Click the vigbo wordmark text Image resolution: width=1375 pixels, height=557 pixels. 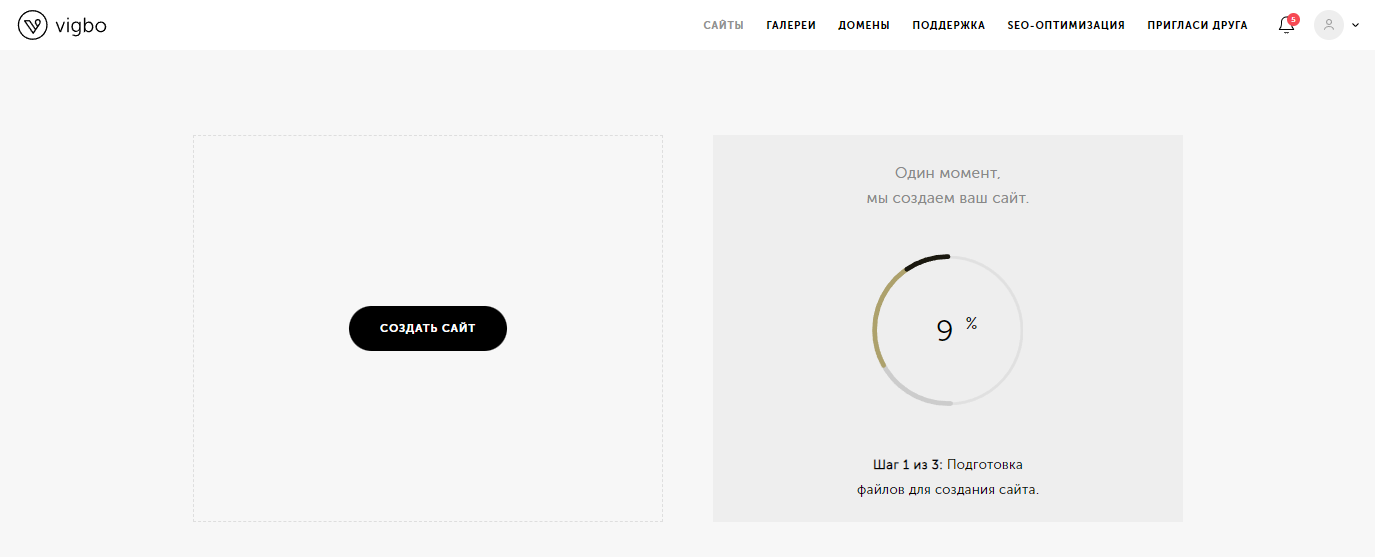coord(81,26)
